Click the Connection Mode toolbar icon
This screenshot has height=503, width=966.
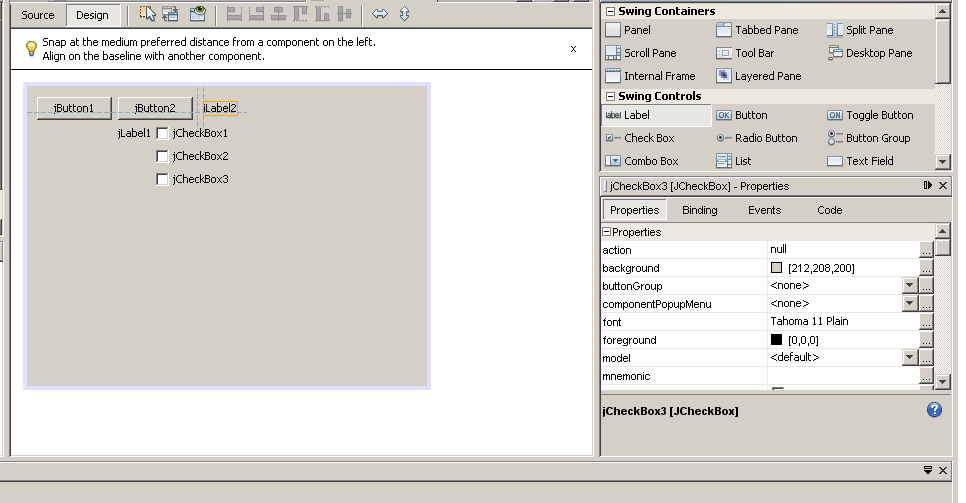point(170,14)
